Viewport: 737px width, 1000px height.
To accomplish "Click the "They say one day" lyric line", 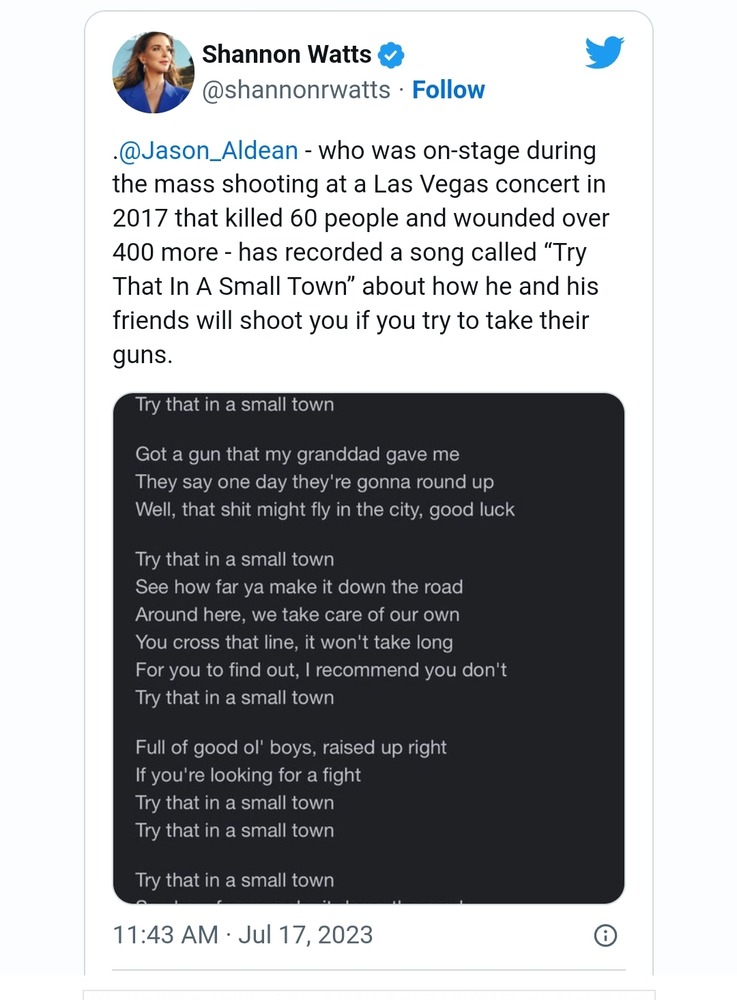I will (314, 482).
